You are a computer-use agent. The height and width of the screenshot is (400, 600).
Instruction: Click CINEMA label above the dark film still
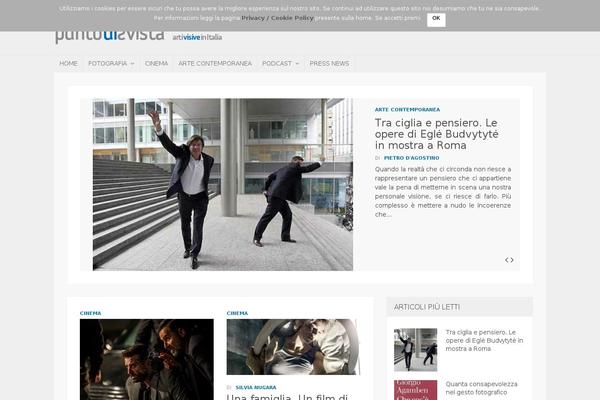pyautogui.click(x=90, y=313)
